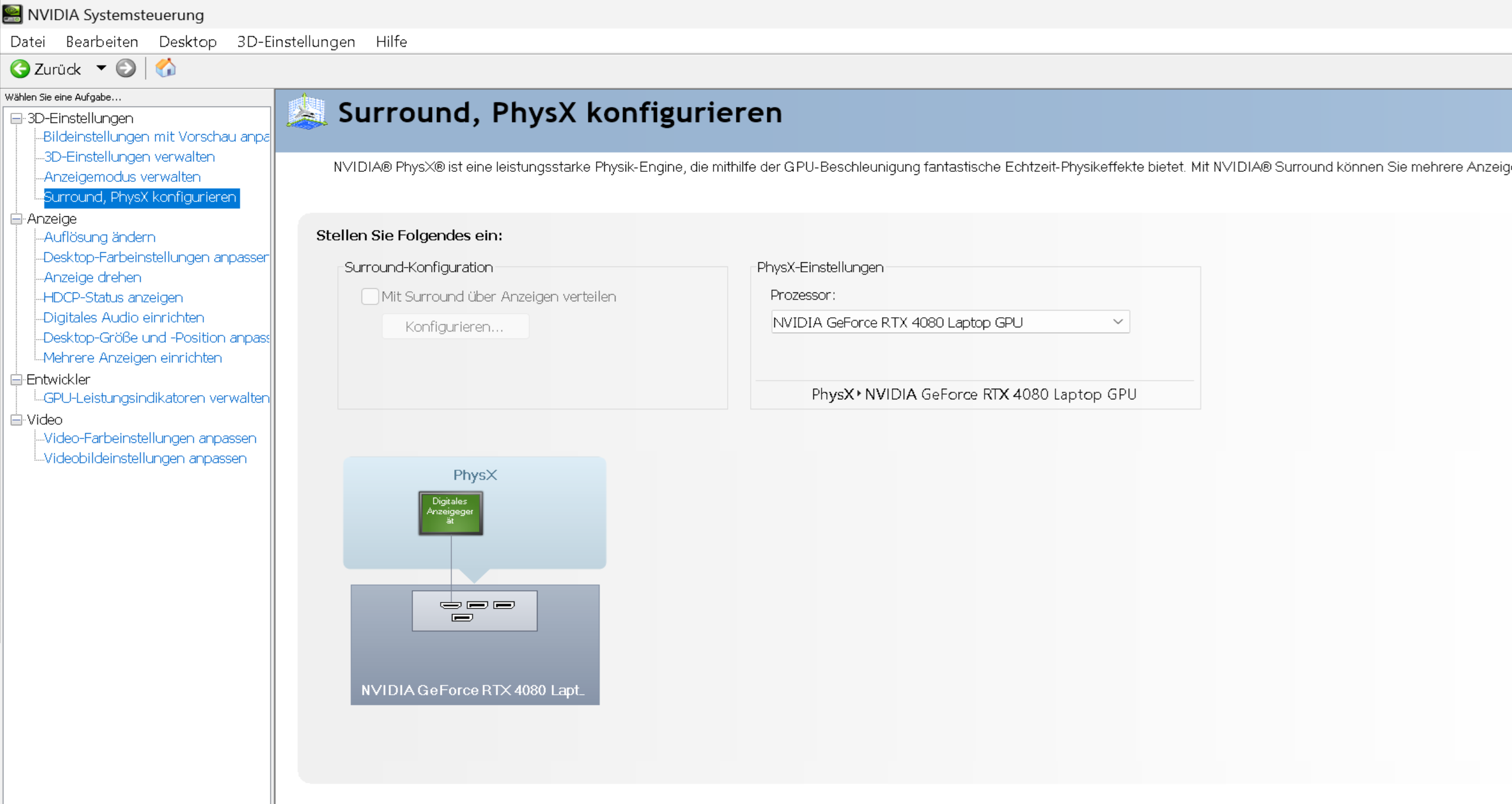The width and height of the screenshot is (1512, 804).
Task: Click the green Digitales Anzeigegerät monitor icon
Action: click(x=450, y=513)
